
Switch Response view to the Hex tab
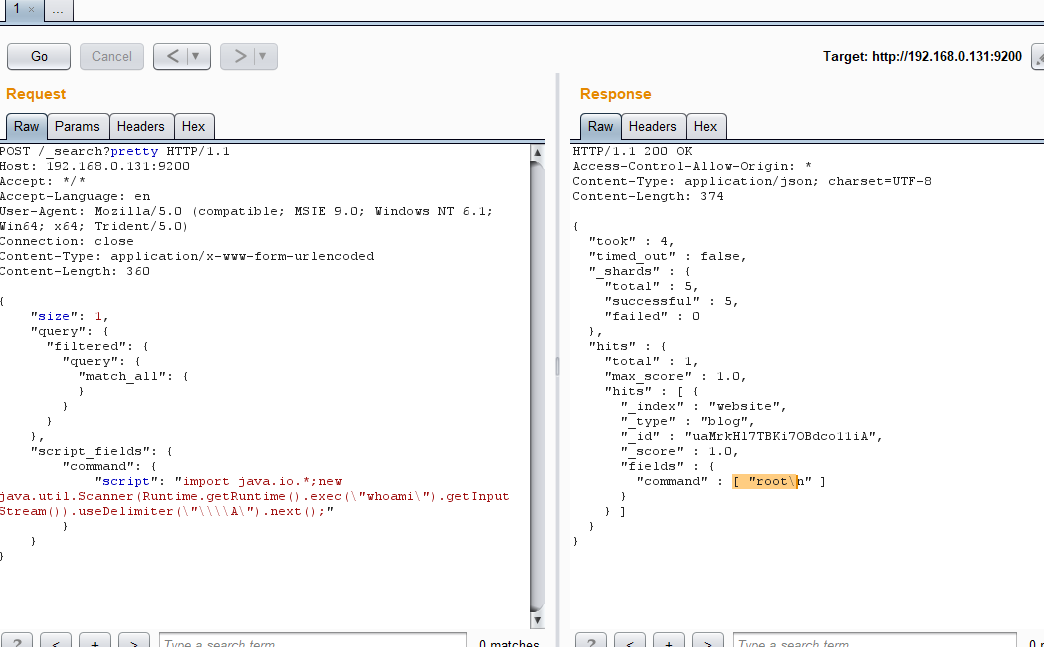(706, 126)
